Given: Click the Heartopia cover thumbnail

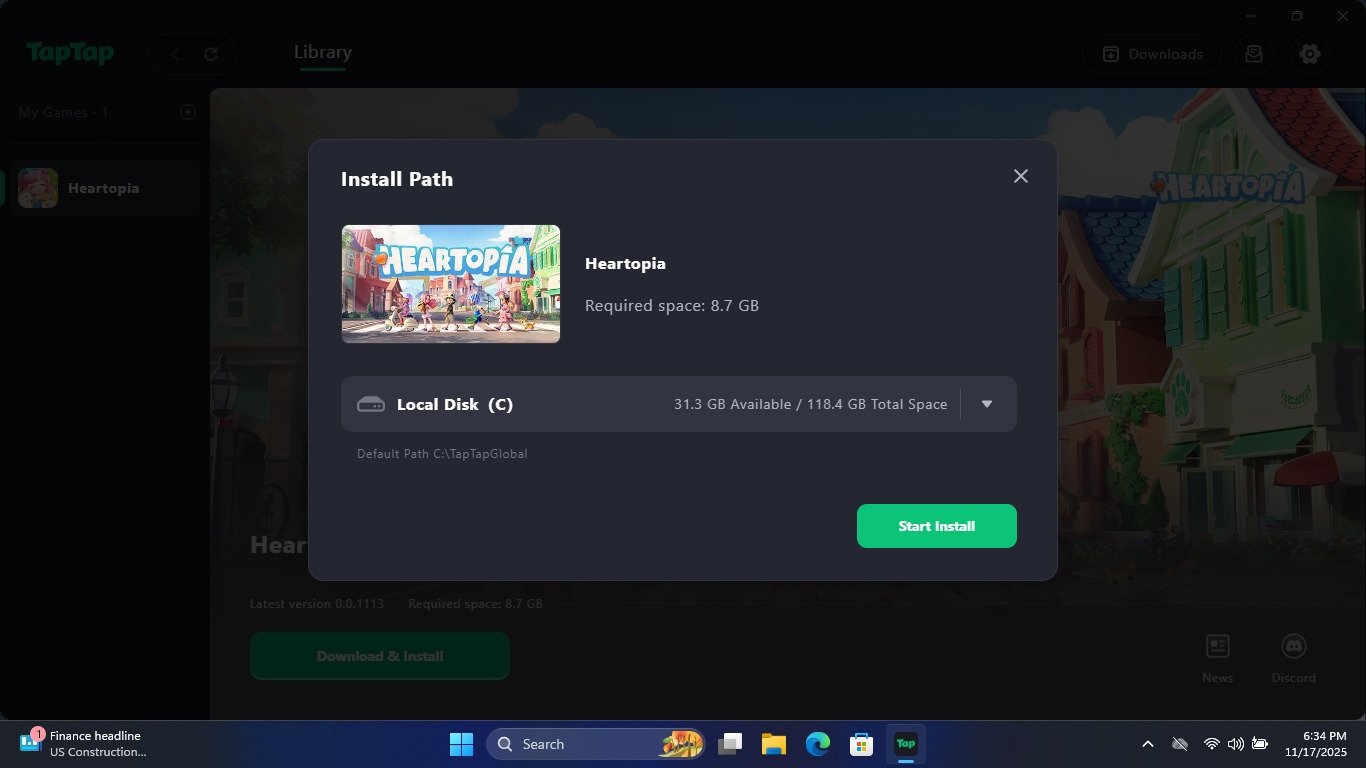Looking at the screenshot, I should click(x=450, y=283).
